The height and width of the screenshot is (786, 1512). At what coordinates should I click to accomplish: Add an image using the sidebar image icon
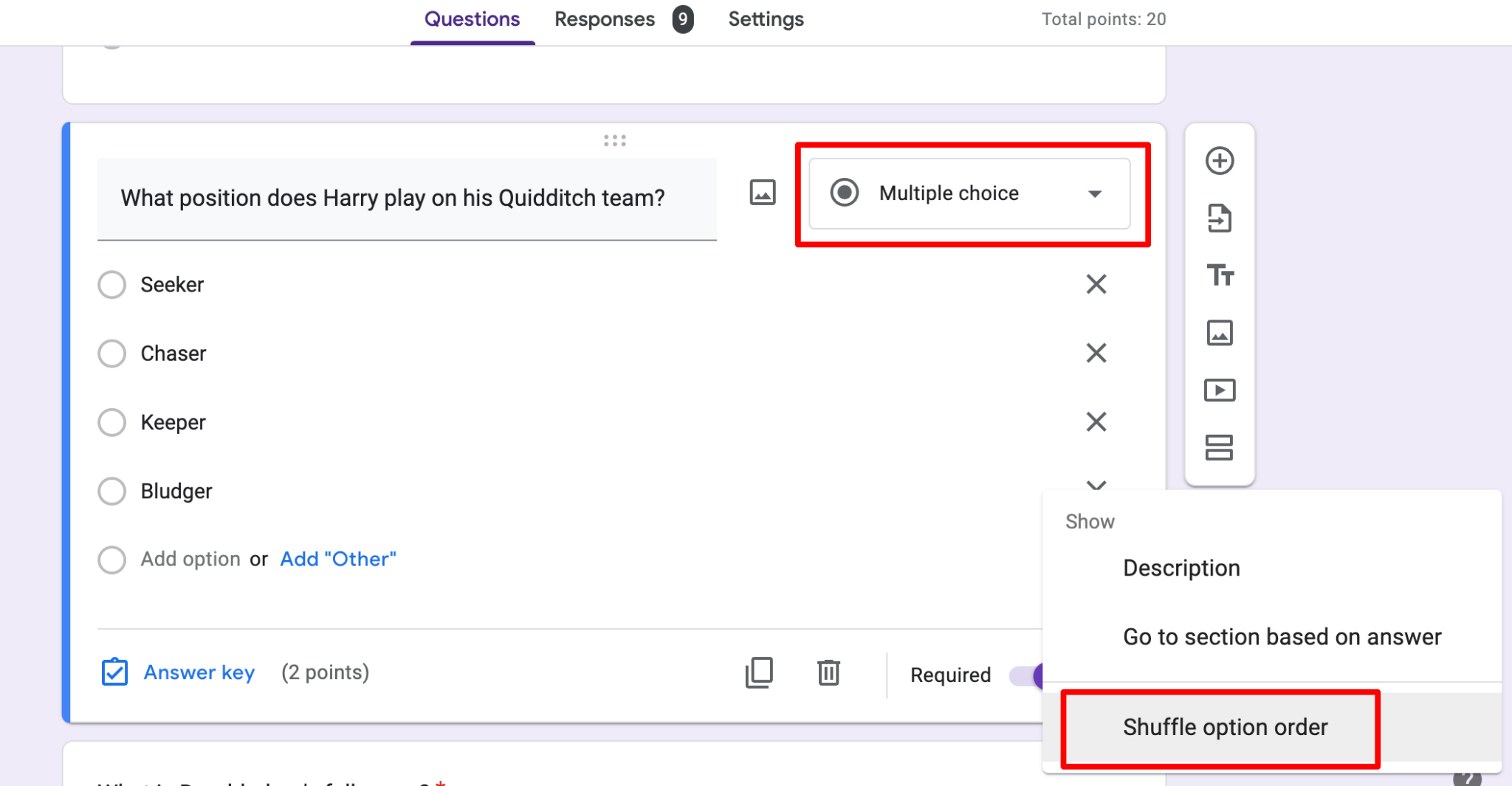[x=1220, y=333]
